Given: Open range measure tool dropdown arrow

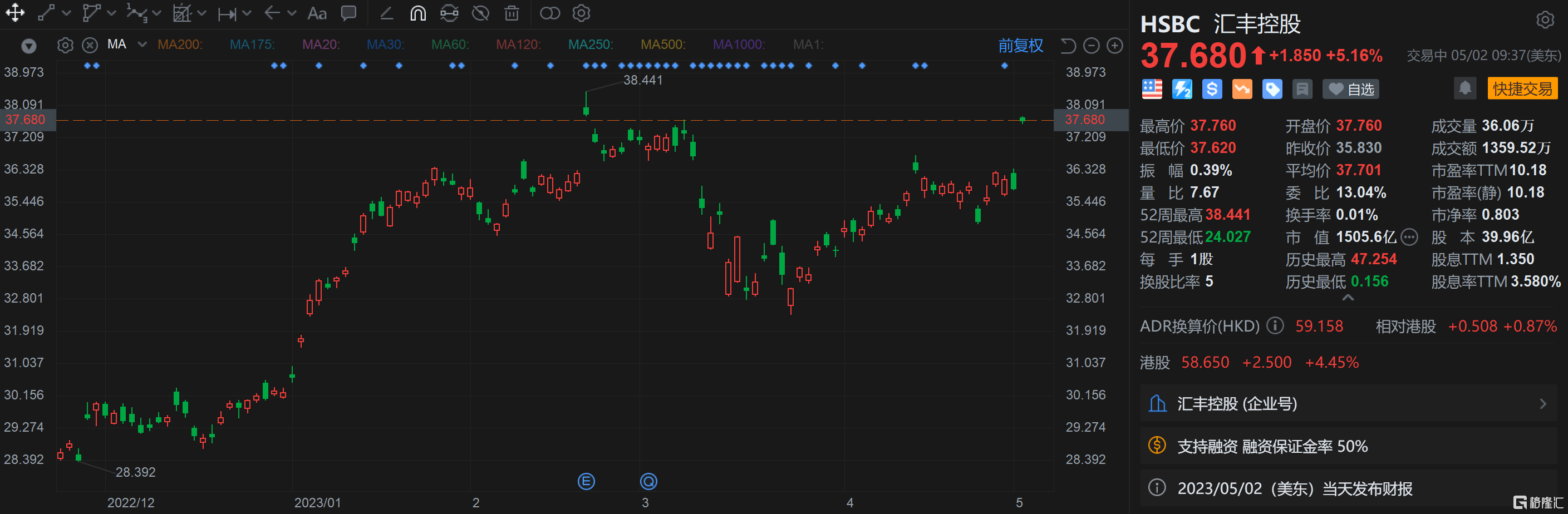Looking at the screenshot, I should pos(247,13).
